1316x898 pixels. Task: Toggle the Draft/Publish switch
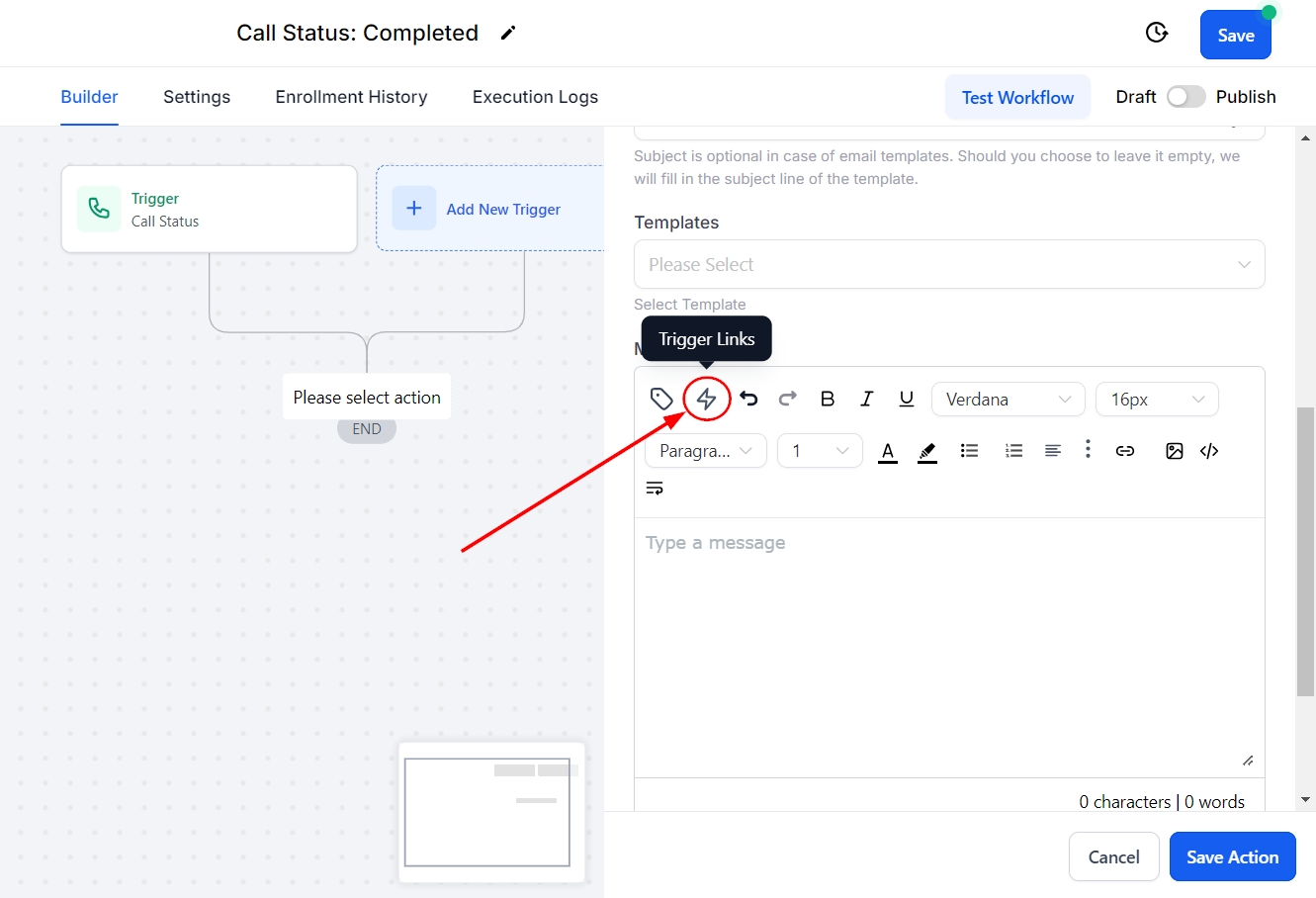point(1185,97)
